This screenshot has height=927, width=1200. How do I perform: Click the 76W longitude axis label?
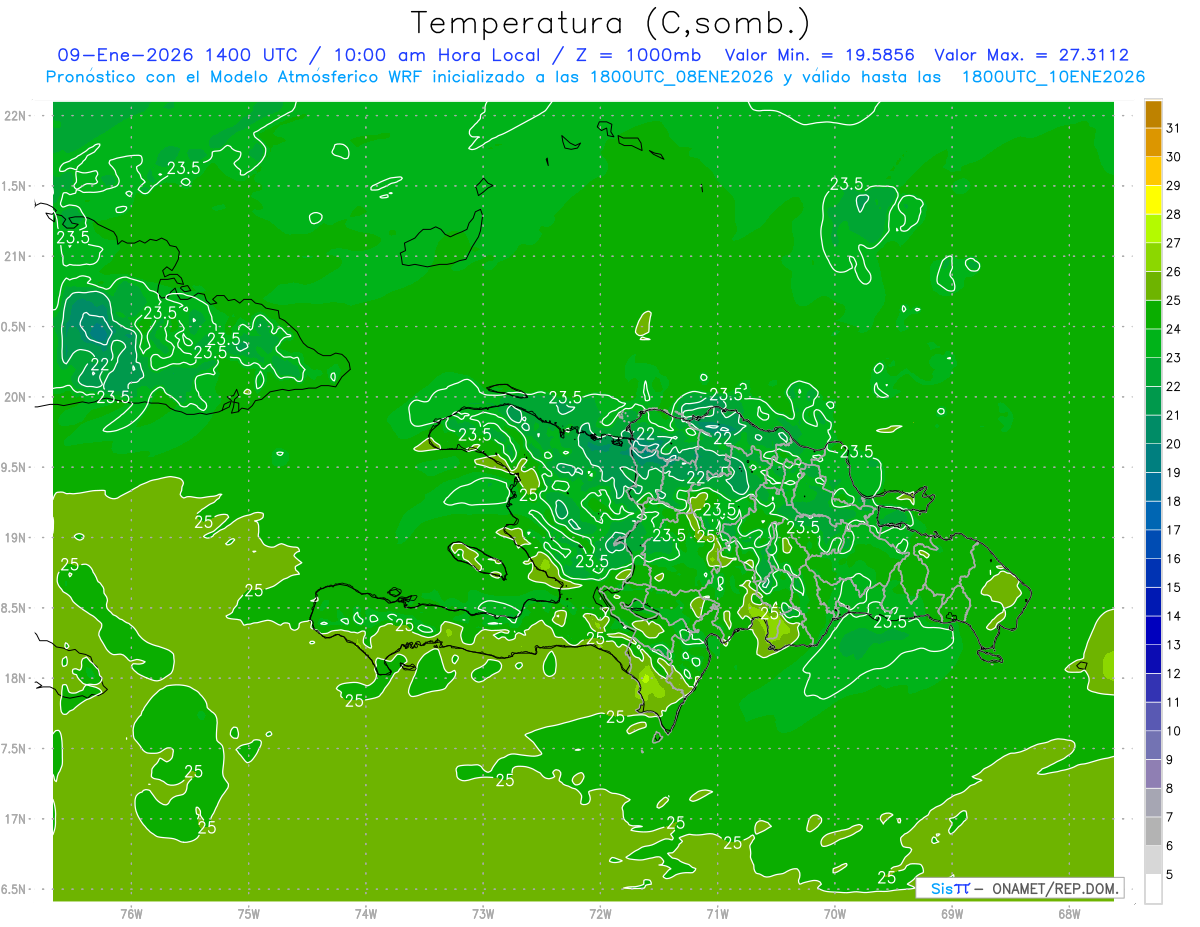click(x=131, y=913)
